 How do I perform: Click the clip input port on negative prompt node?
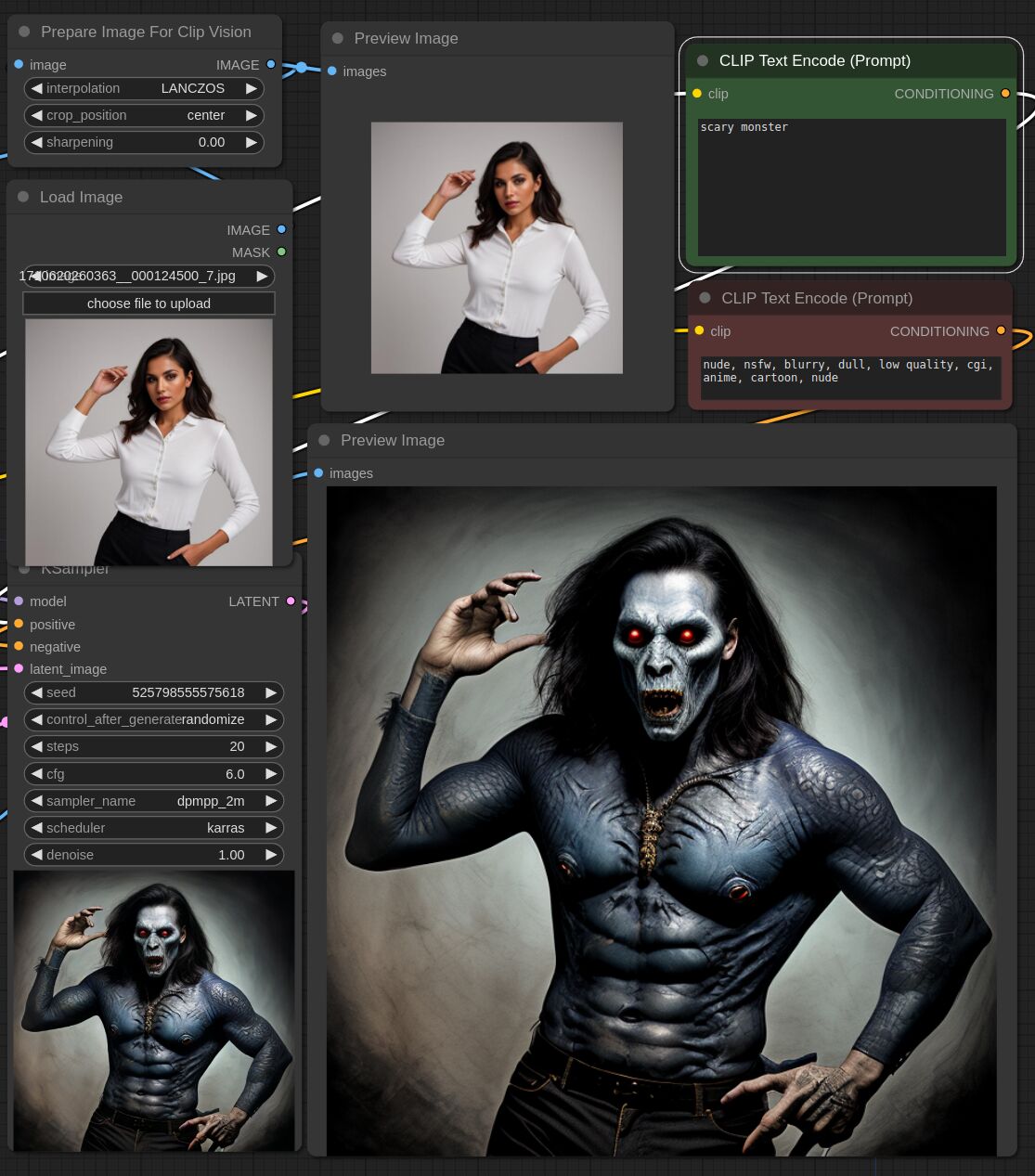point(699,330)
